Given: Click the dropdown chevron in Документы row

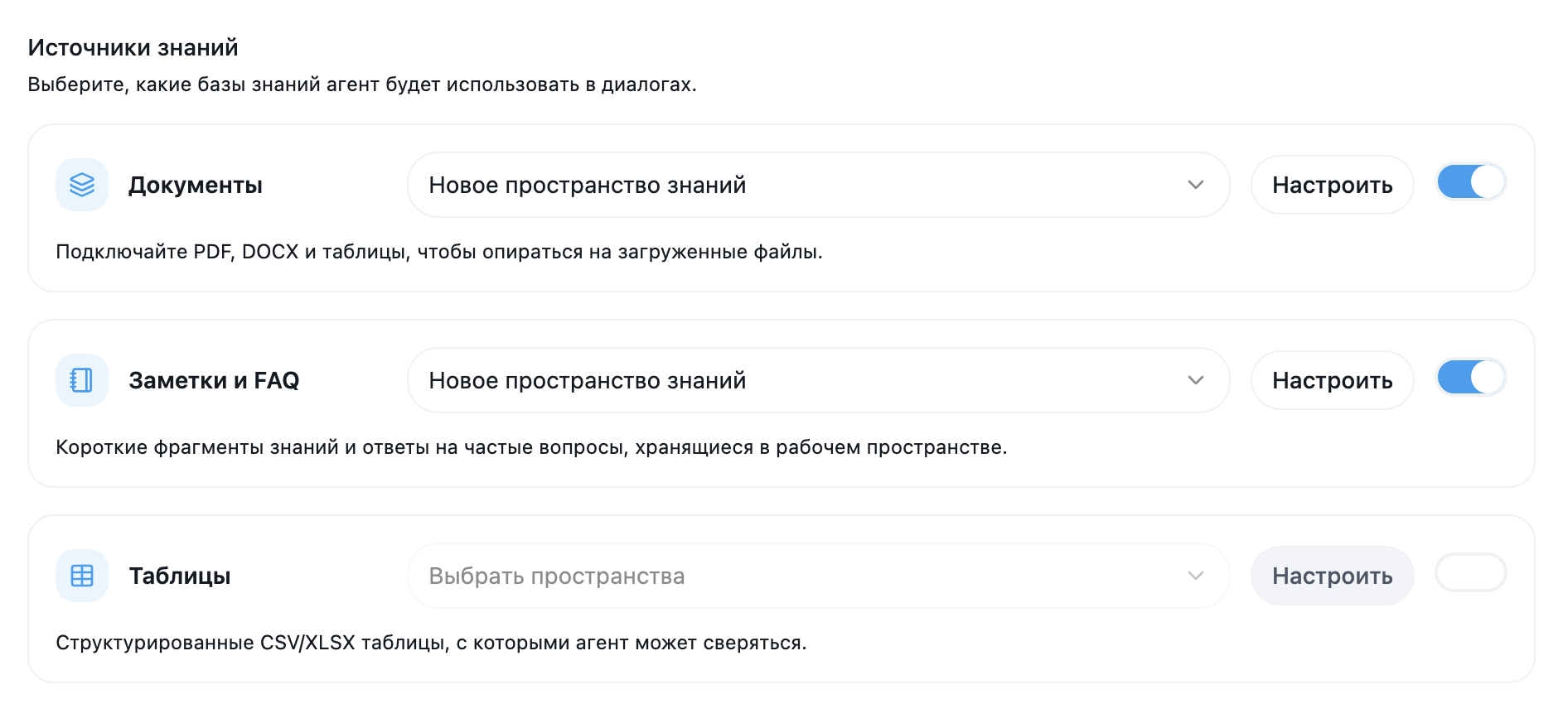Looking at the screenshot, I should click(x=1196, y=185).
